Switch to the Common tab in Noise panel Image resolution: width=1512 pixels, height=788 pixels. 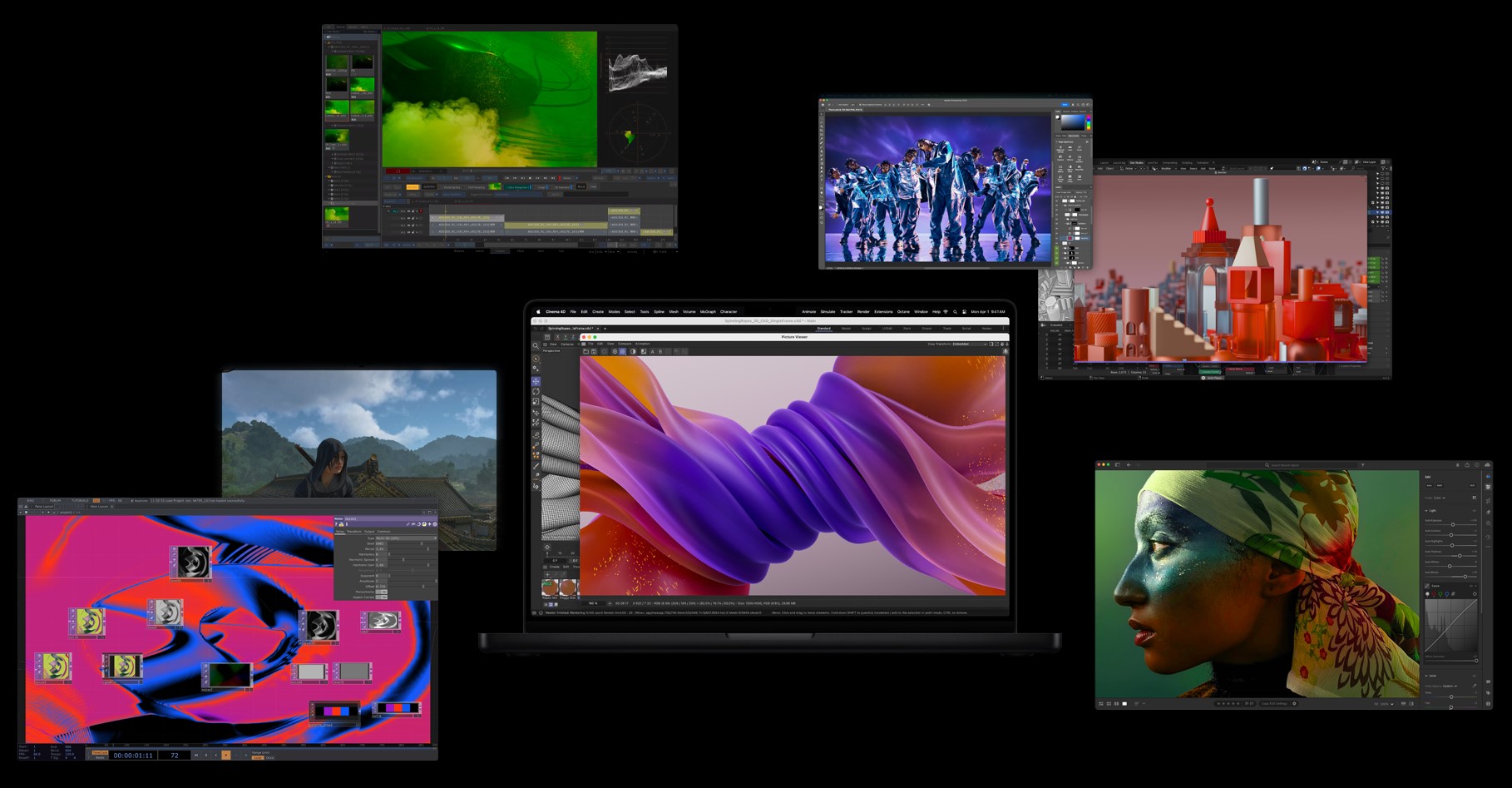point(383,532)
